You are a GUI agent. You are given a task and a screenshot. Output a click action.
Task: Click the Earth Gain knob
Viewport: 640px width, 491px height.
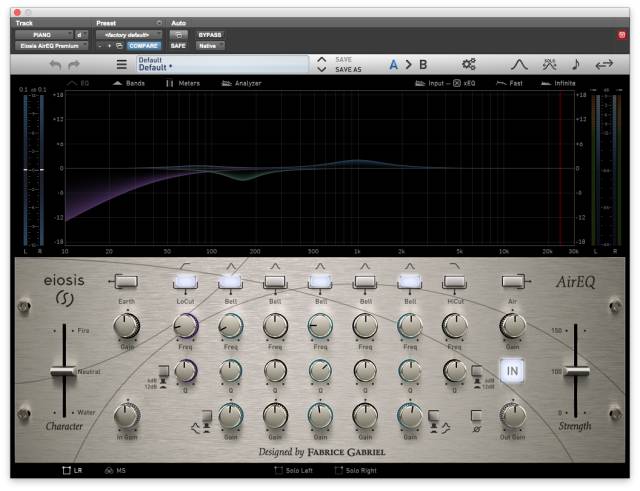pos(127,326)
